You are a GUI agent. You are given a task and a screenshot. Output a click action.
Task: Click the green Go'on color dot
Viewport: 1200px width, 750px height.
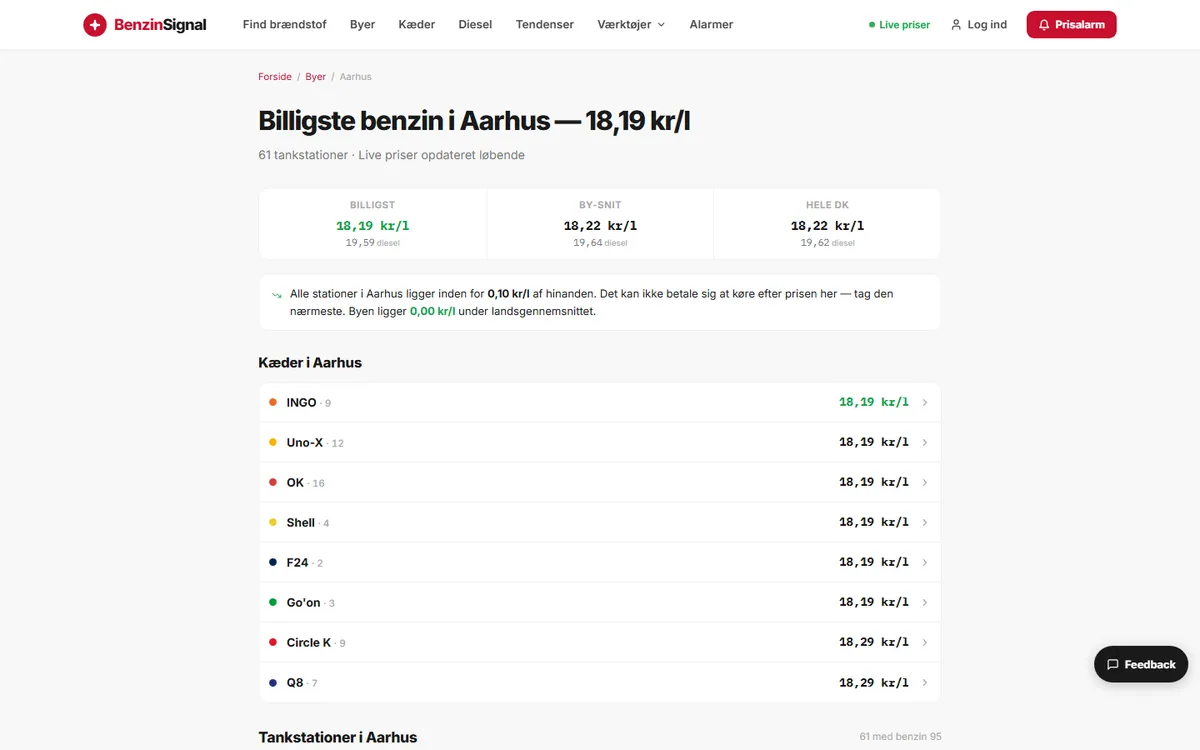point(273,602)
